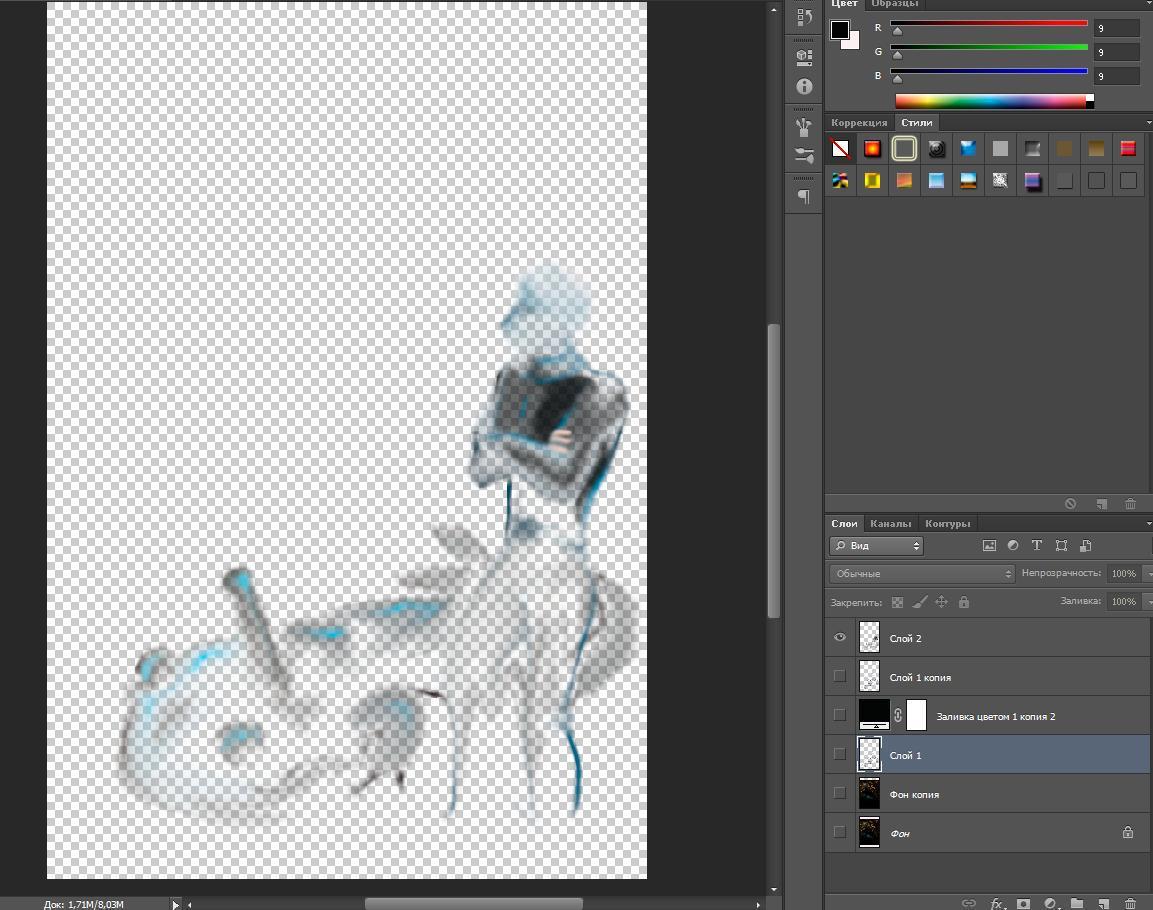Click the delete layer trash icon

point(1130,903)
